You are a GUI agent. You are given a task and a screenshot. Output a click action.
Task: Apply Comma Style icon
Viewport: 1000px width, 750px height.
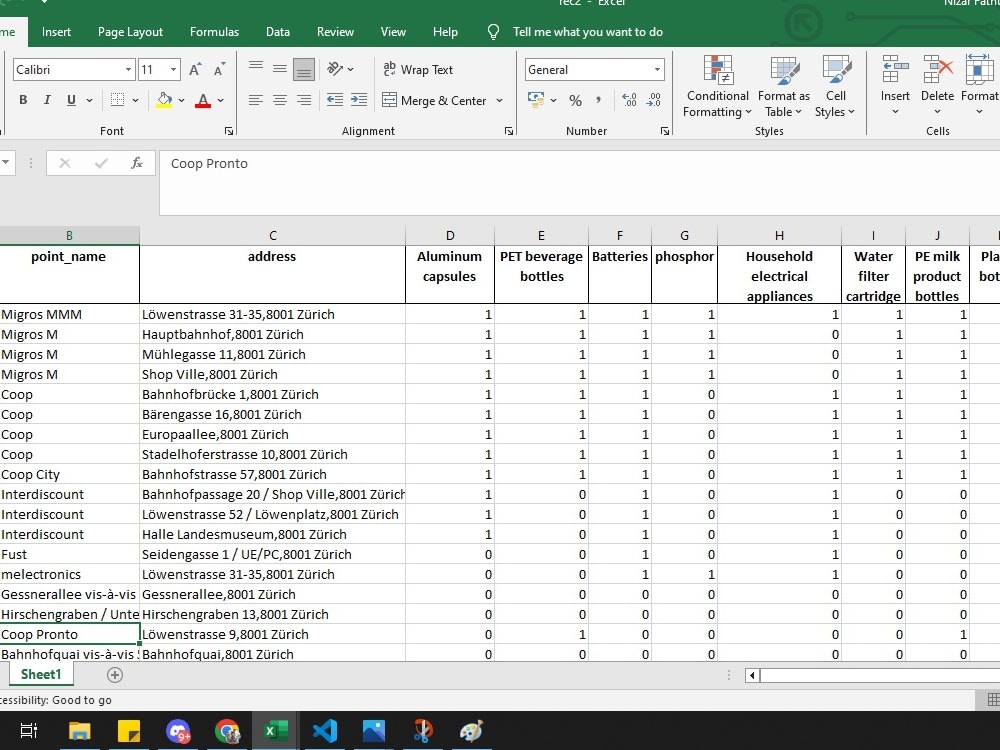(x=598, y=100)
